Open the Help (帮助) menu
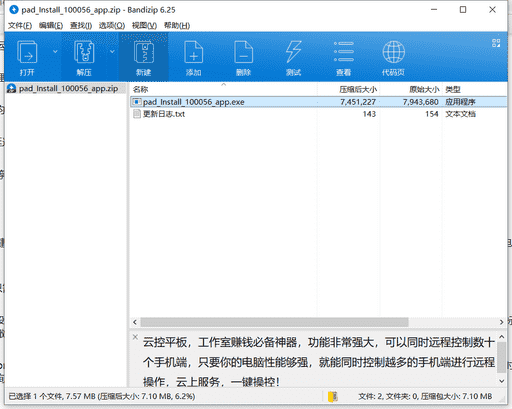512x409 pixels. coord(177,25)
